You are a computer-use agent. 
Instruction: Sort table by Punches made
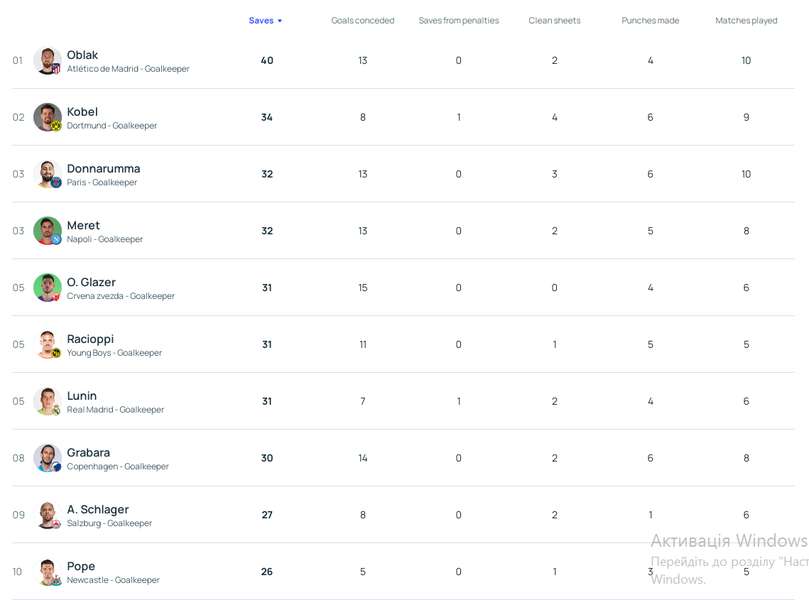(x=650, y=21)
